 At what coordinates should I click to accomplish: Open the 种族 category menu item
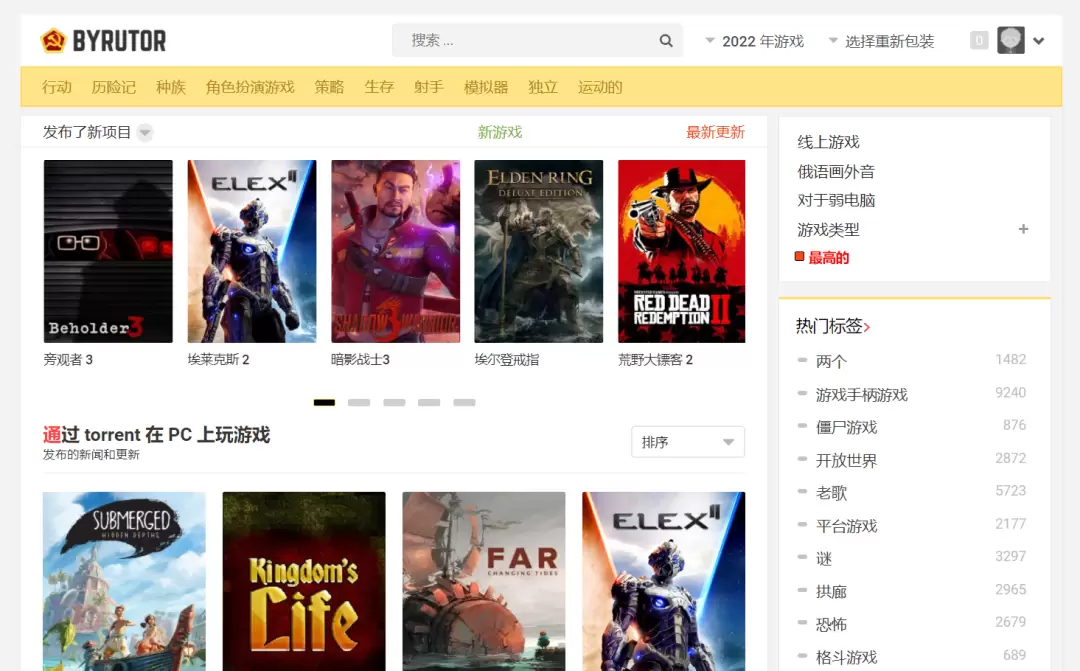coord(171,87)
